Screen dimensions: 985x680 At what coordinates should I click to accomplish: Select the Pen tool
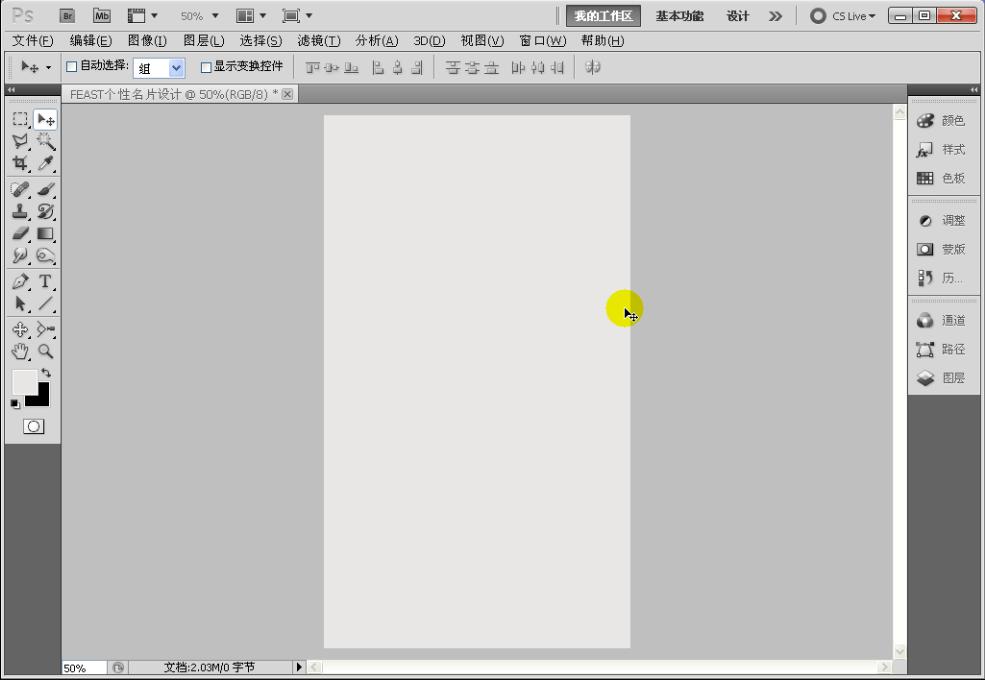point(21,281)
